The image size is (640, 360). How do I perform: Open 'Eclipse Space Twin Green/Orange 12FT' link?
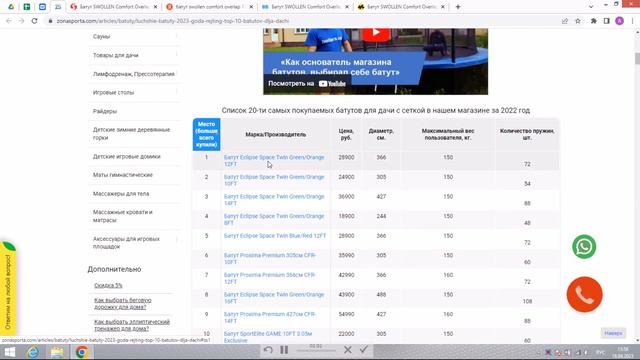click(x=274, y=160)
